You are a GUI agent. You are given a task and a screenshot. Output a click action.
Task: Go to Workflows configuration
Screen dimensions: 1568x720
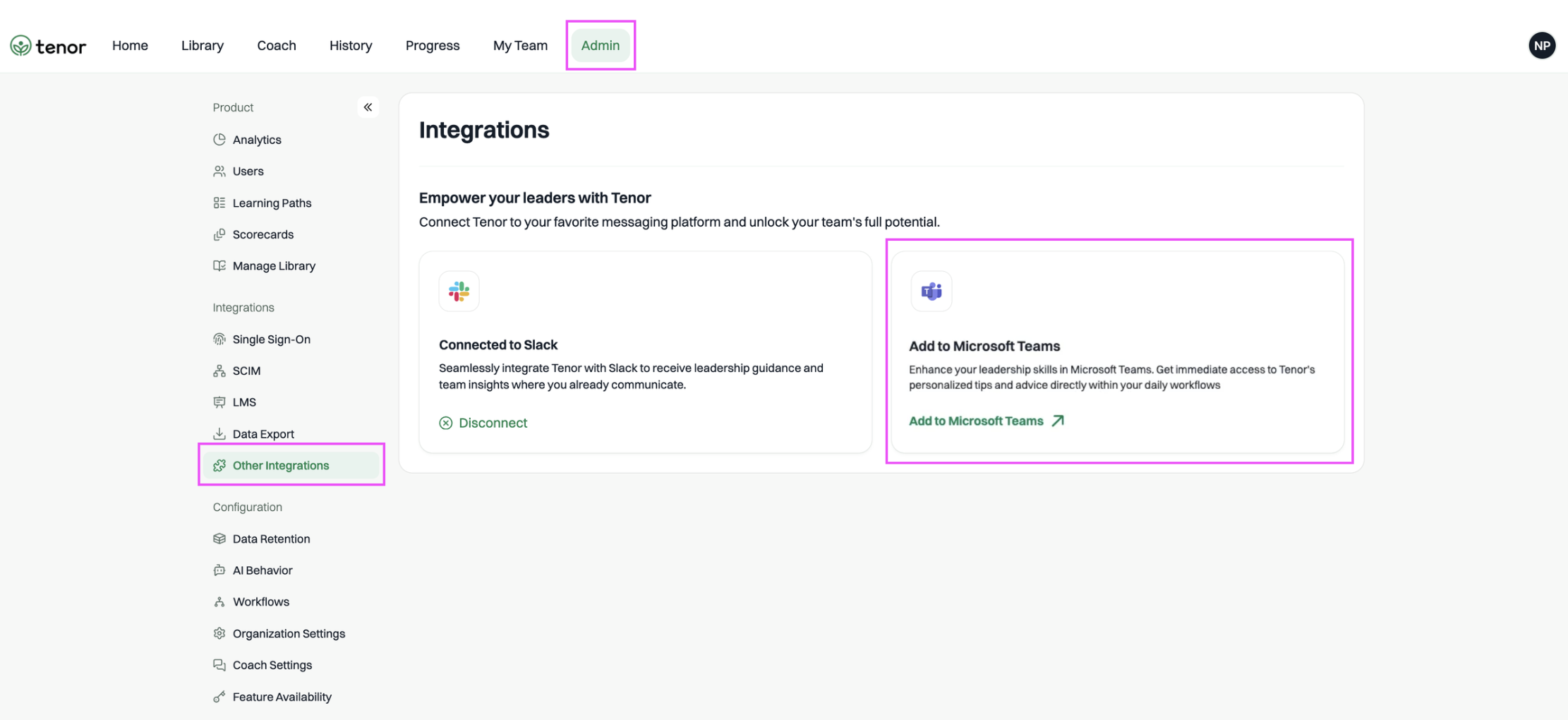coord(291,602)
